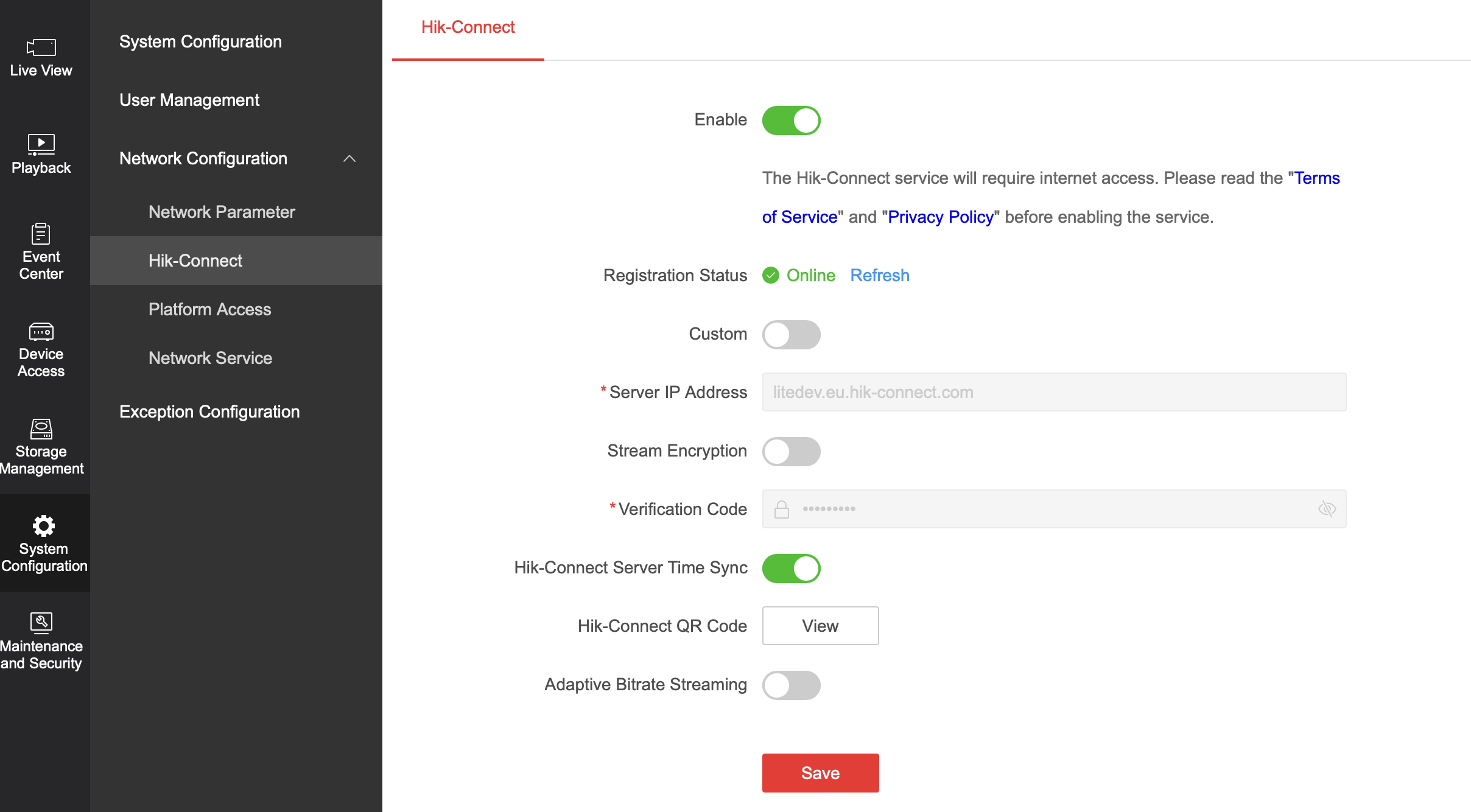Viewport: 1471px width, 812px height.
Task: Open Storage Management disk icon
Action: click(x=41, y=429)
